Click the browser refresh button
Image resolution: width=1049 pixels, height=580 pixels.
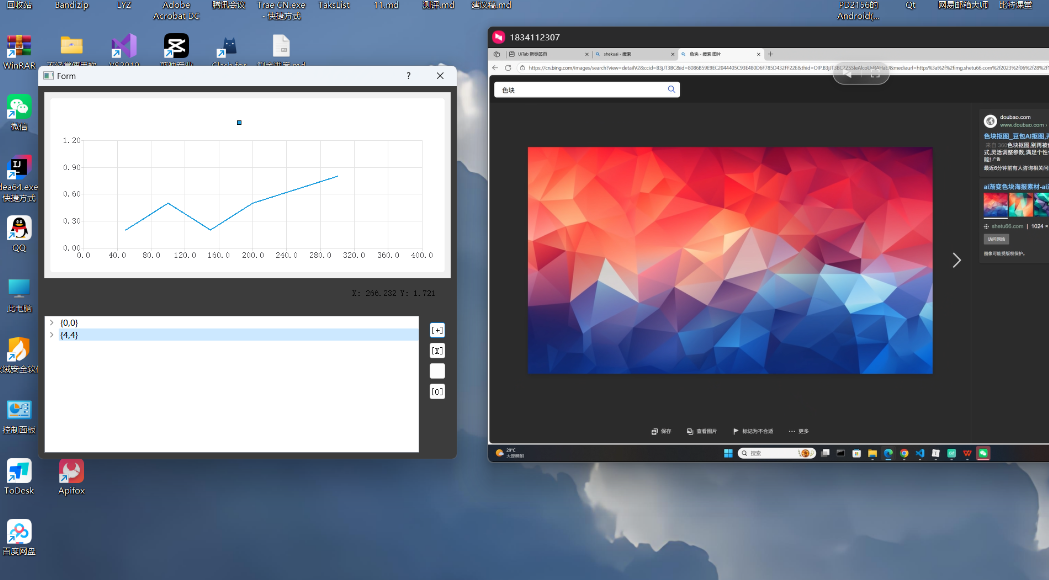(508, 68)
